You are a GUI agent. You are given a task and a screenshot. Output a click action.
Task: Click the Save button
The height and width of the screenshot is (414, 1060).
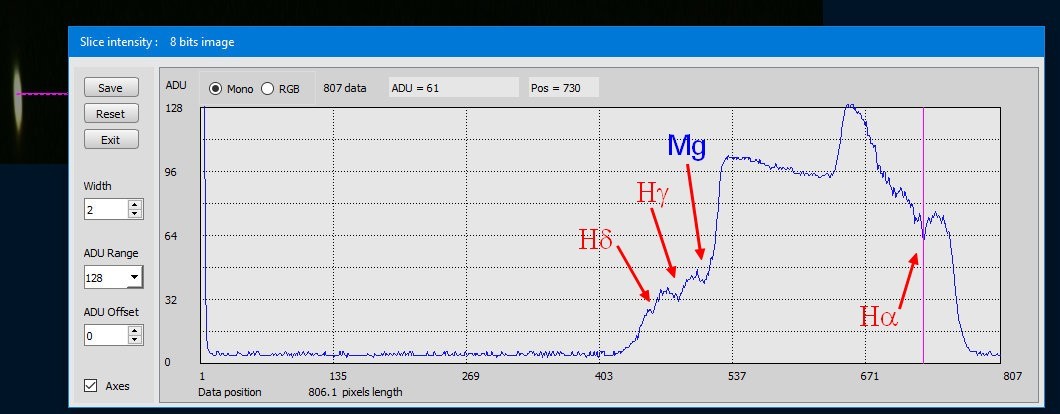click(x=111, y=88)
